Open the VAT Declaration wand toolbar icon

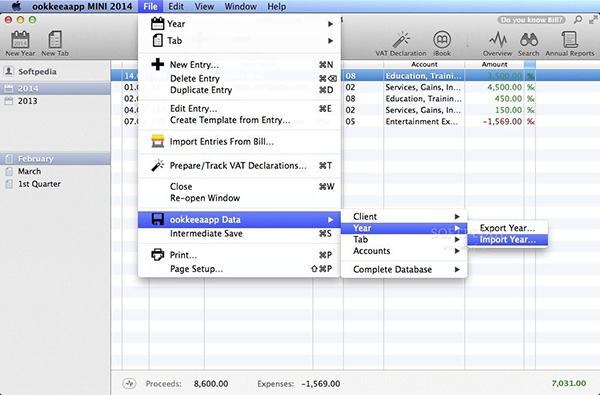pyautogui.click(x=401, y=39)
